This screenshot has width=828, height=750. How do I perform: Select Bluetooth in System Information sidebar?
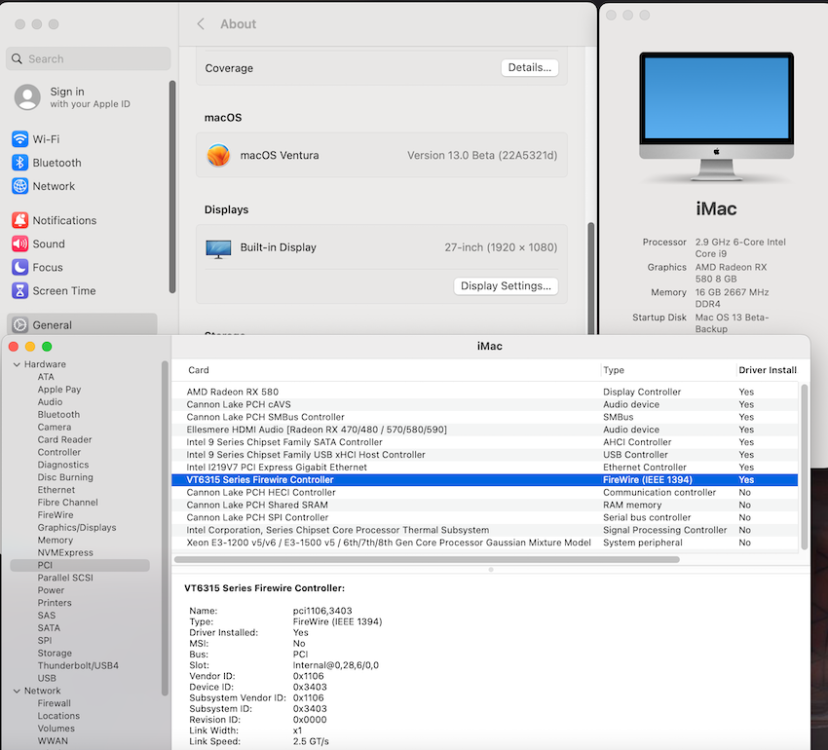[59, 415]
